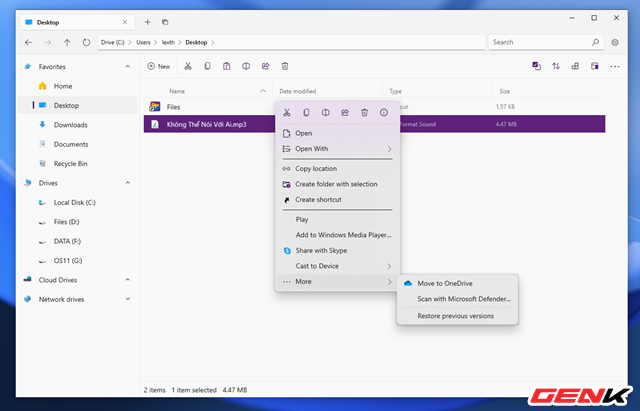Collapse the Drives section
This screenshot has width=640, height=411.
pos(128,183)
